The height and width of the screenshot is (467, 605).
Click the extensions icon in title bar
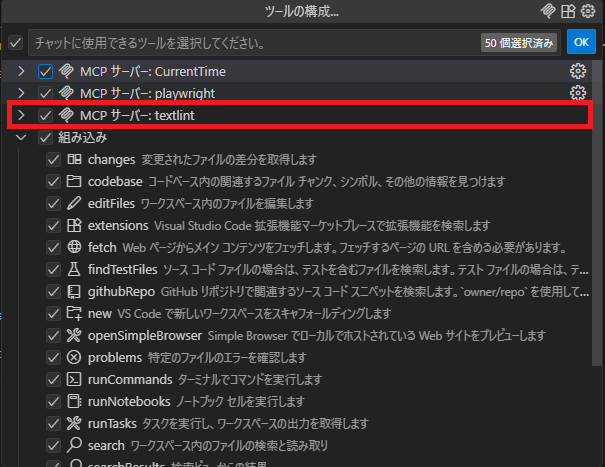[568, 11]
